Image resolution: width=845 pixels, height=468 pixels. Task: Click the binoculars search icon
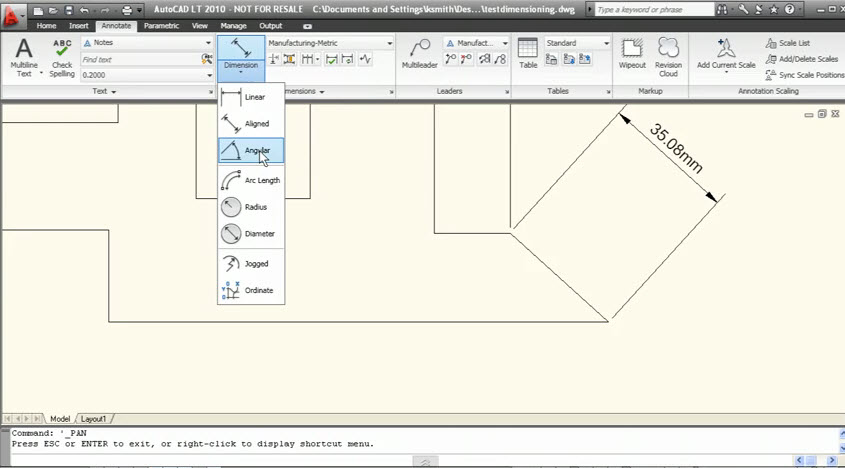(723, 10)
